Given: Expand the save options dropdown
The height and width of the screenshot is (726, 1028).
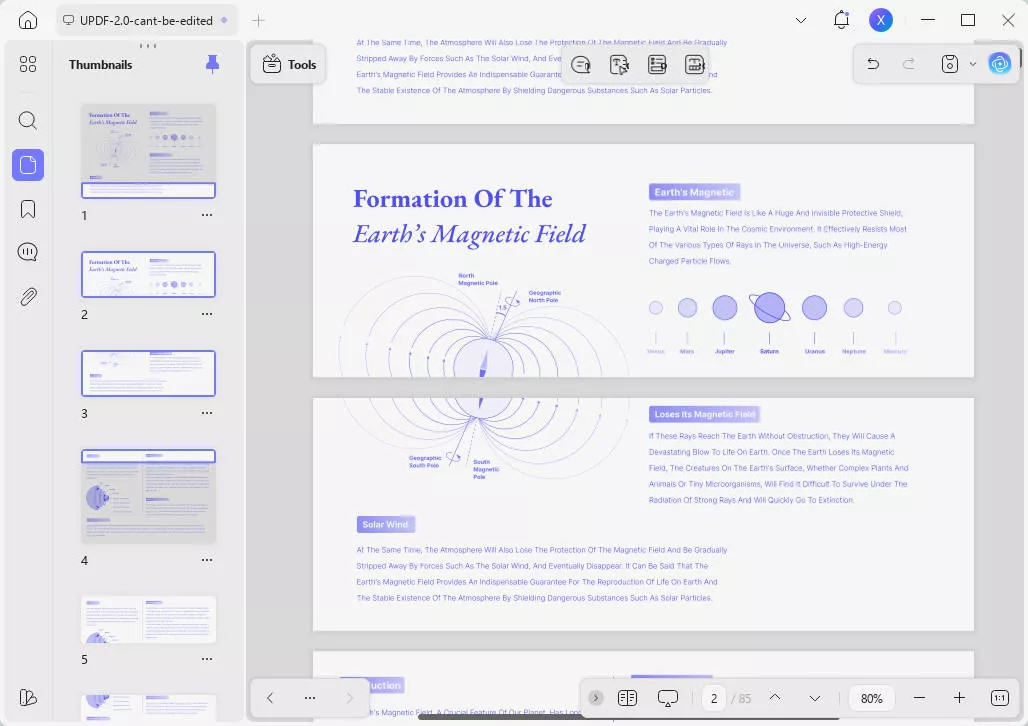Looking at the screenshot, I should coord(973,63).
